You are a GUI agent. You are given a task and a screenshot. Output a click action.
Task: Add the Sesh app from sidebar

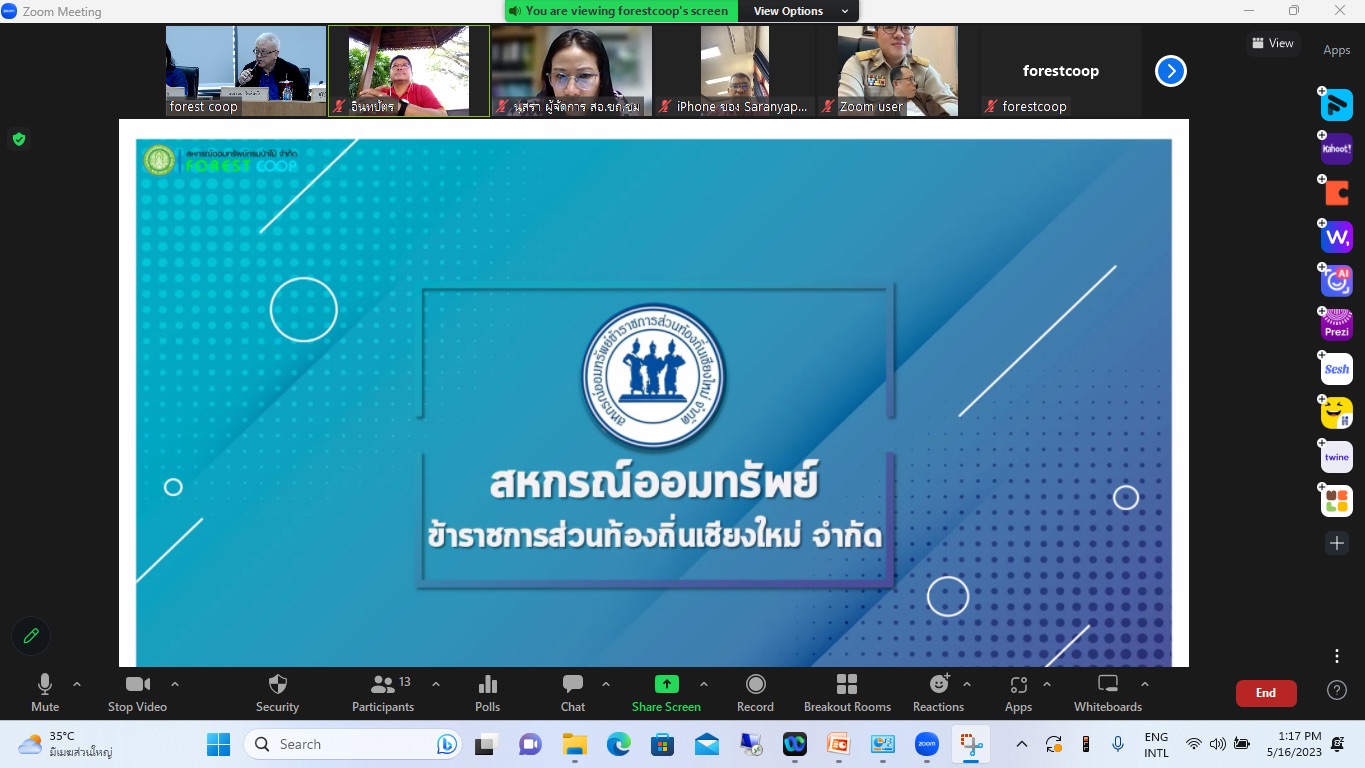1337,369
